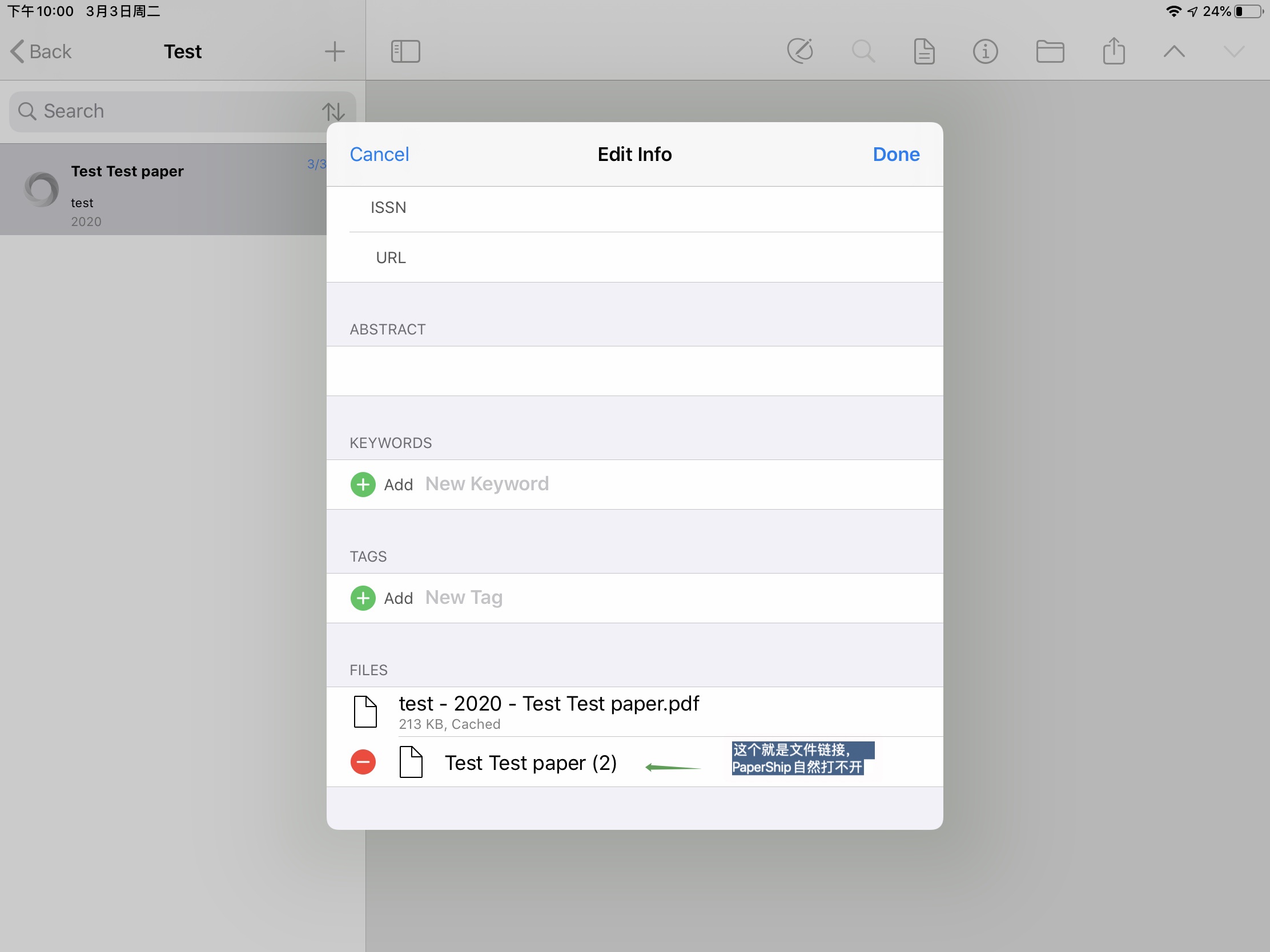Click the magnifier search icon in toolbar

click(863, 51)
